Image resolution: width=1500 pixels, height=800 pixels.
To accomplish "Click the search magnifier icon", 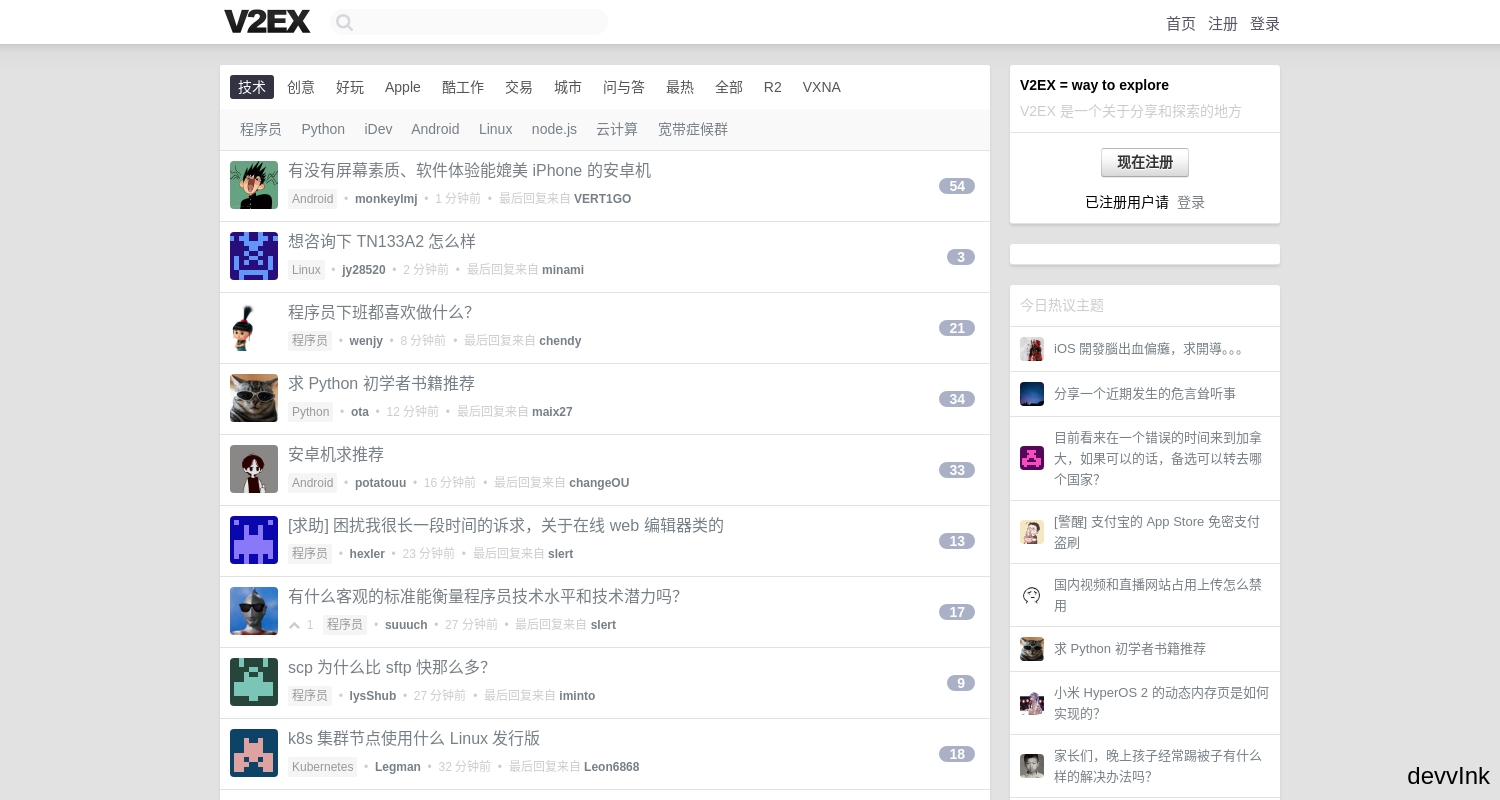I will [x=344, y=22].
